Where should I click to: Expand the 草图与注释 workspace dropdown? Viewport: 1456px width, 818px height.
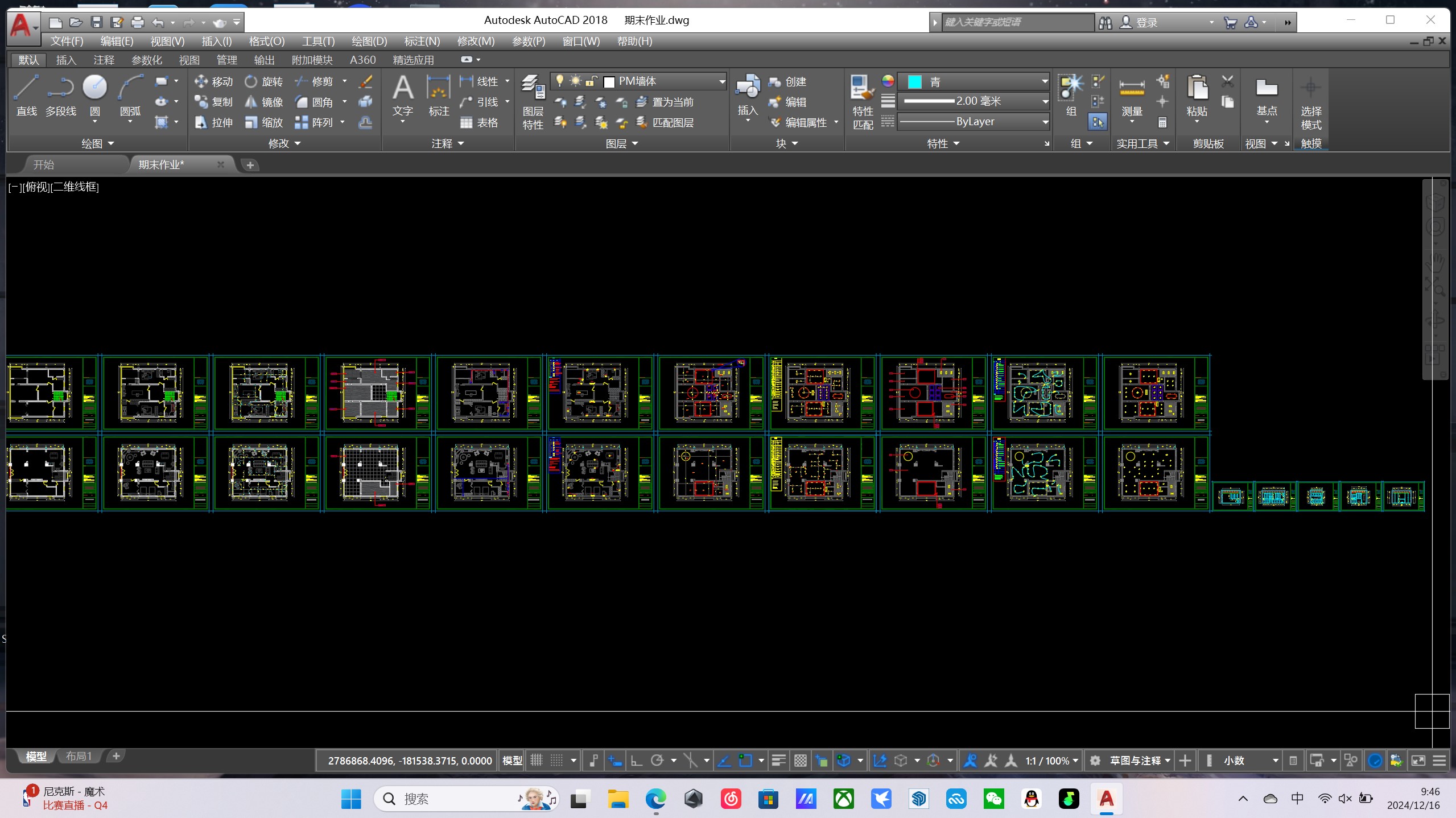pos(1168,761)
